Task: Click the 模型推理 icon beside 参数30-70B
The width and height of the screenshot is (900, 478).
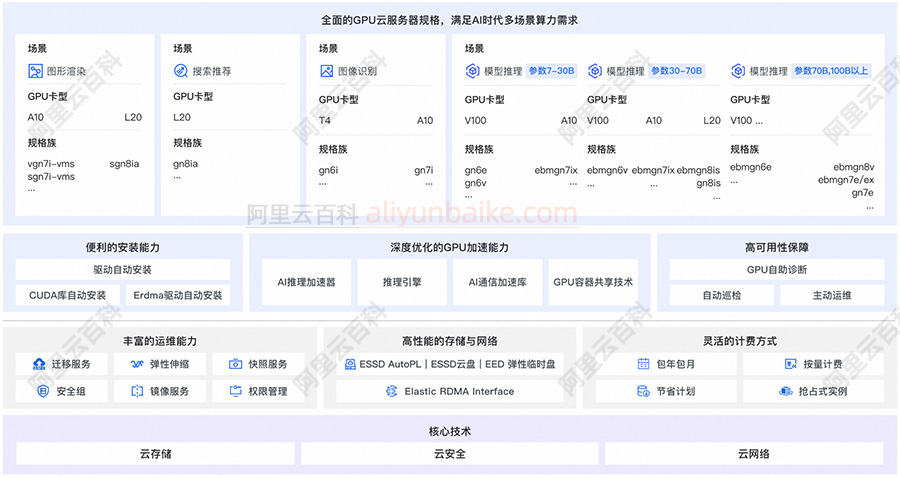Action: click(595, 71)
